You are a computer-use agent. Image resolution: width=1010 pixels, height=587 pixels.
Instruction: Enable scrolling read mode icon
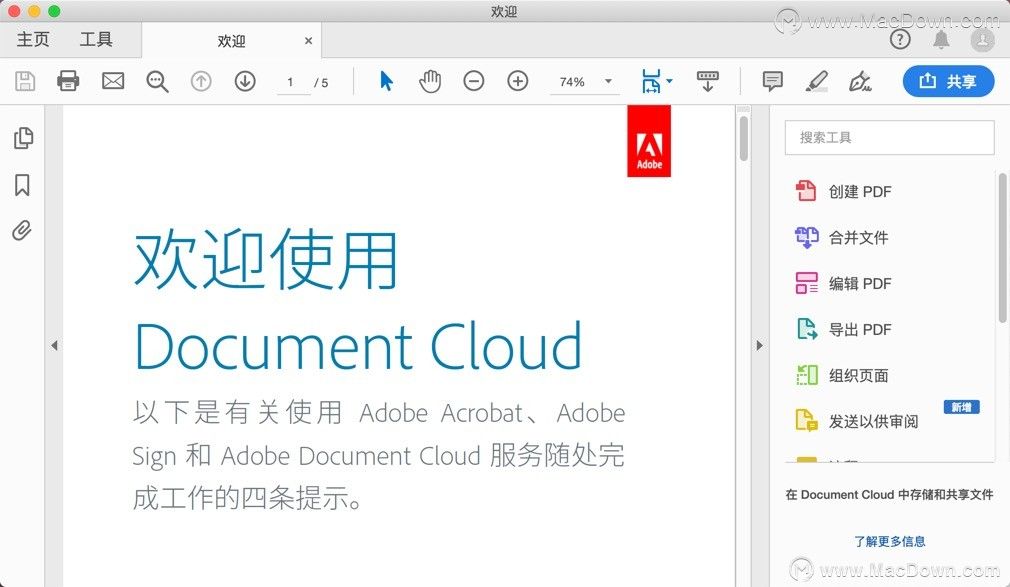707,81
